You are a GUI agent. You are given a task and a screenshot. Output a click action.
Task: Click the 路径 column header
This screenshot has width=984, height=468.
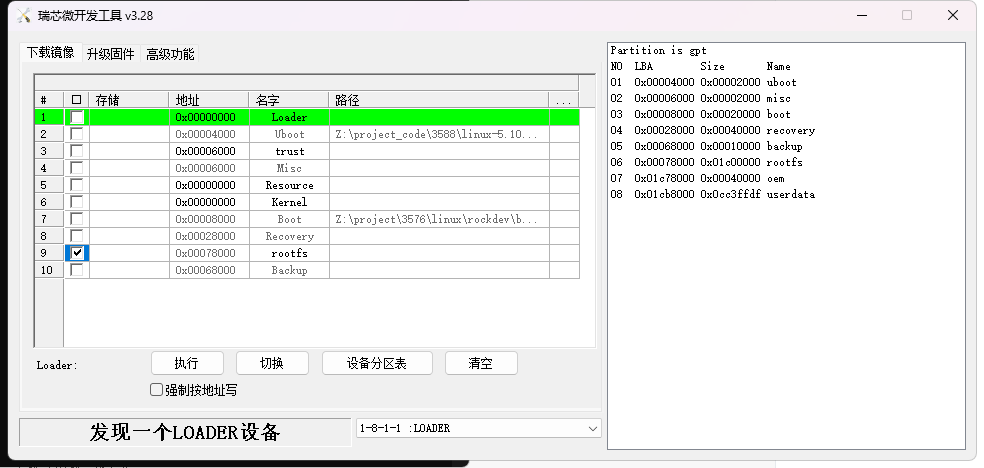(x=439, y=100)
